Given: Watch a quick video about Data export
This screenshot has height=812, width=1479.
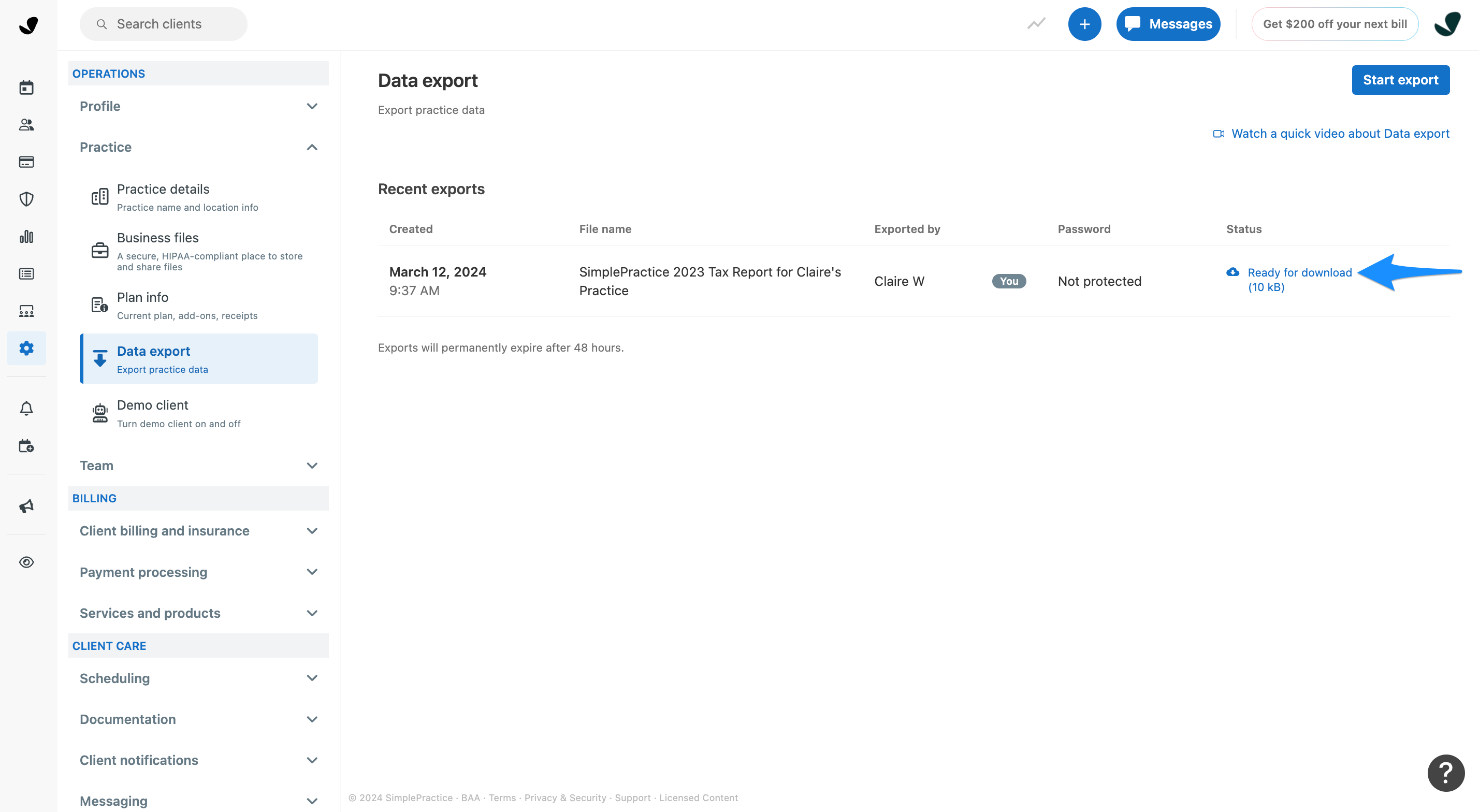Looking at the screenshot, I should (1340, 134).
